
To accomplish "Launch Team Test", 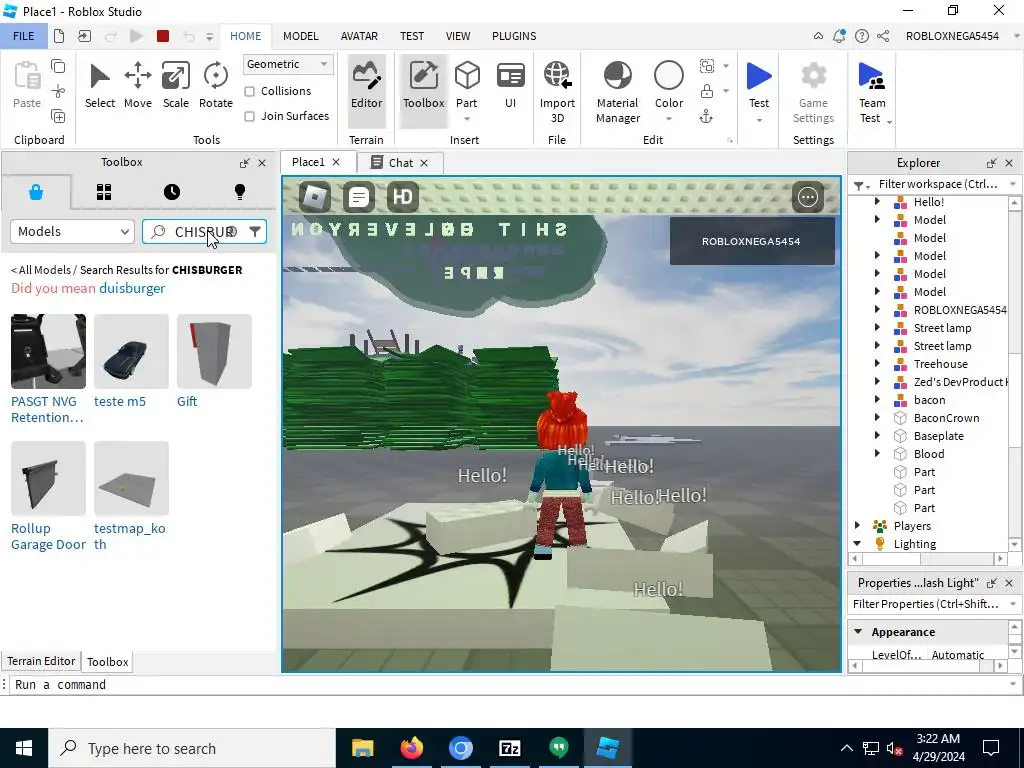I will point(872,91).
